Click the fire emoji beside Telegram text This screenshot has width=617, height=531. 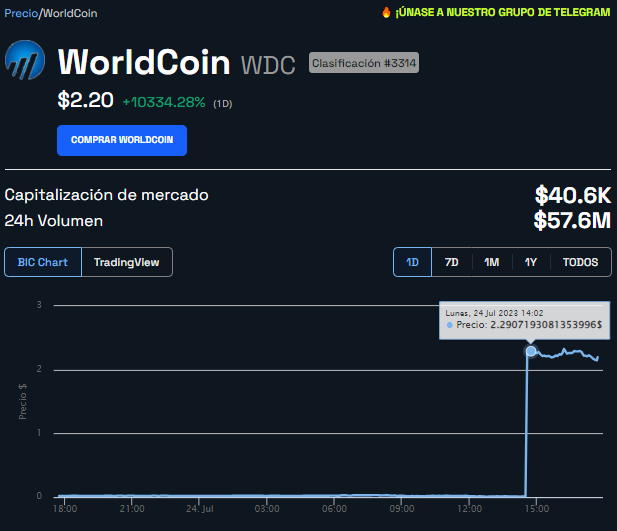pos(386,13)
